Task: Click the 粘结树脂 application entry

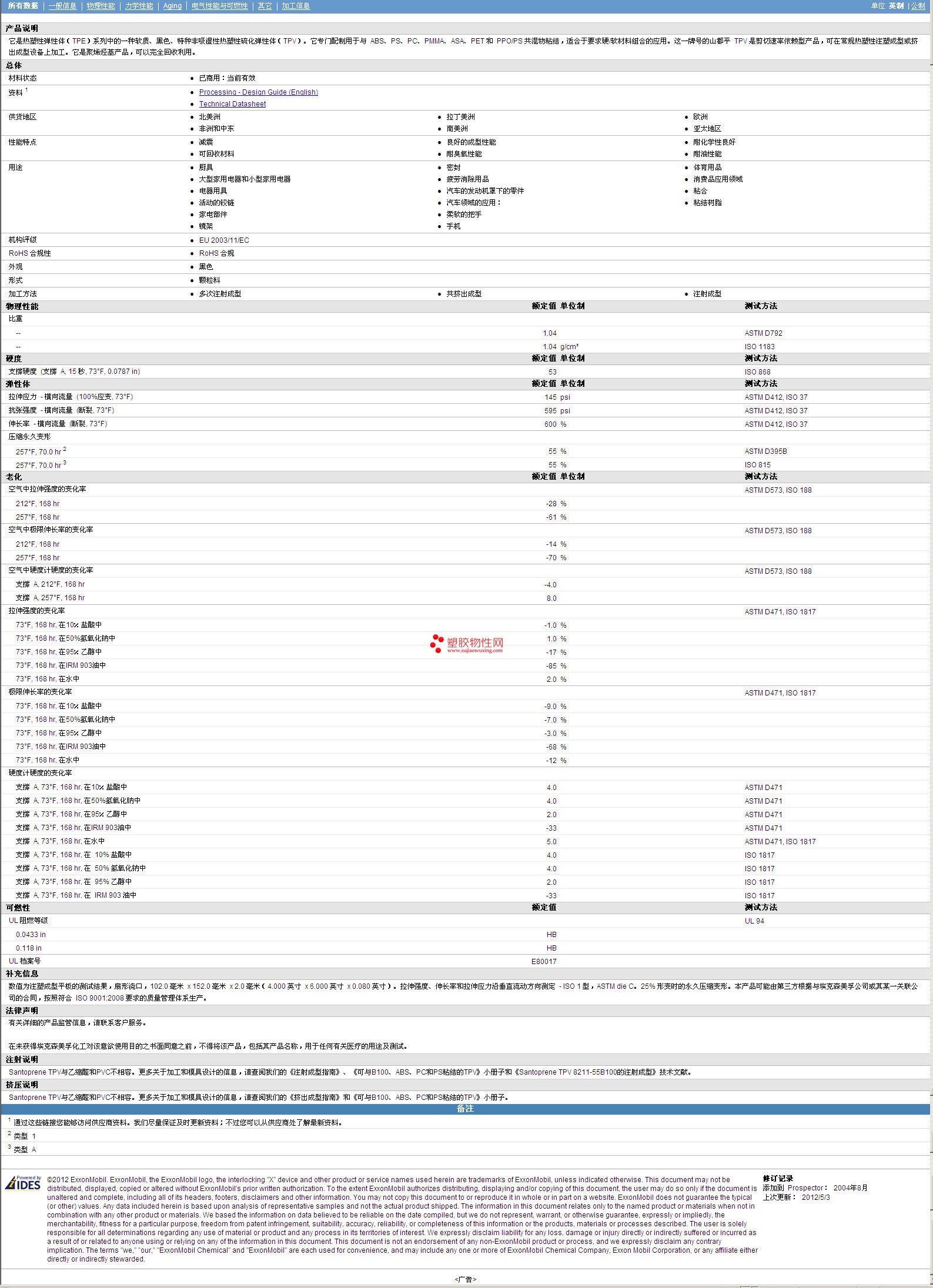Action: click(707, 203)
